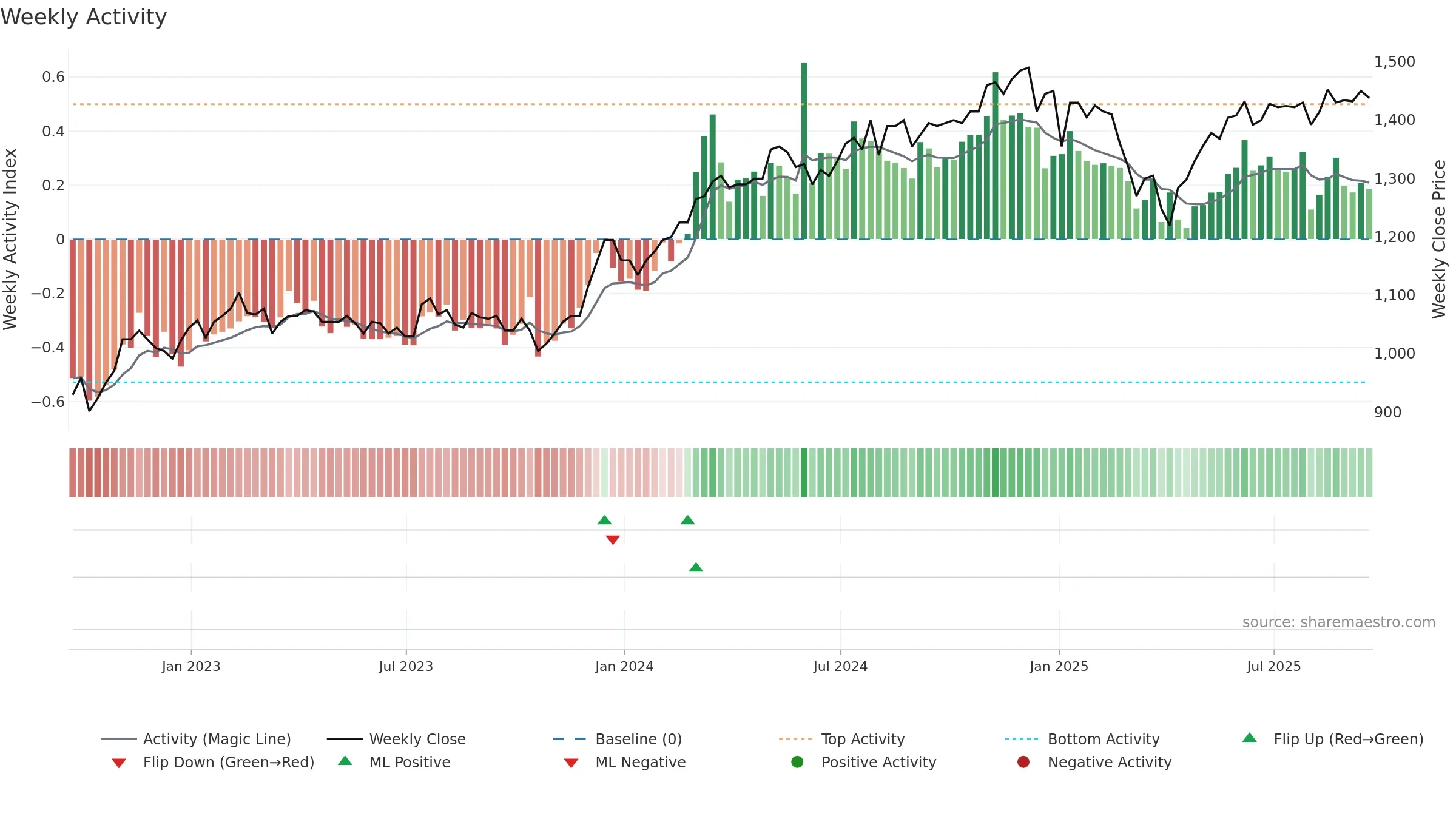
Task: Toggle Bottom Activity legend entry
Action: point(1082,739)
